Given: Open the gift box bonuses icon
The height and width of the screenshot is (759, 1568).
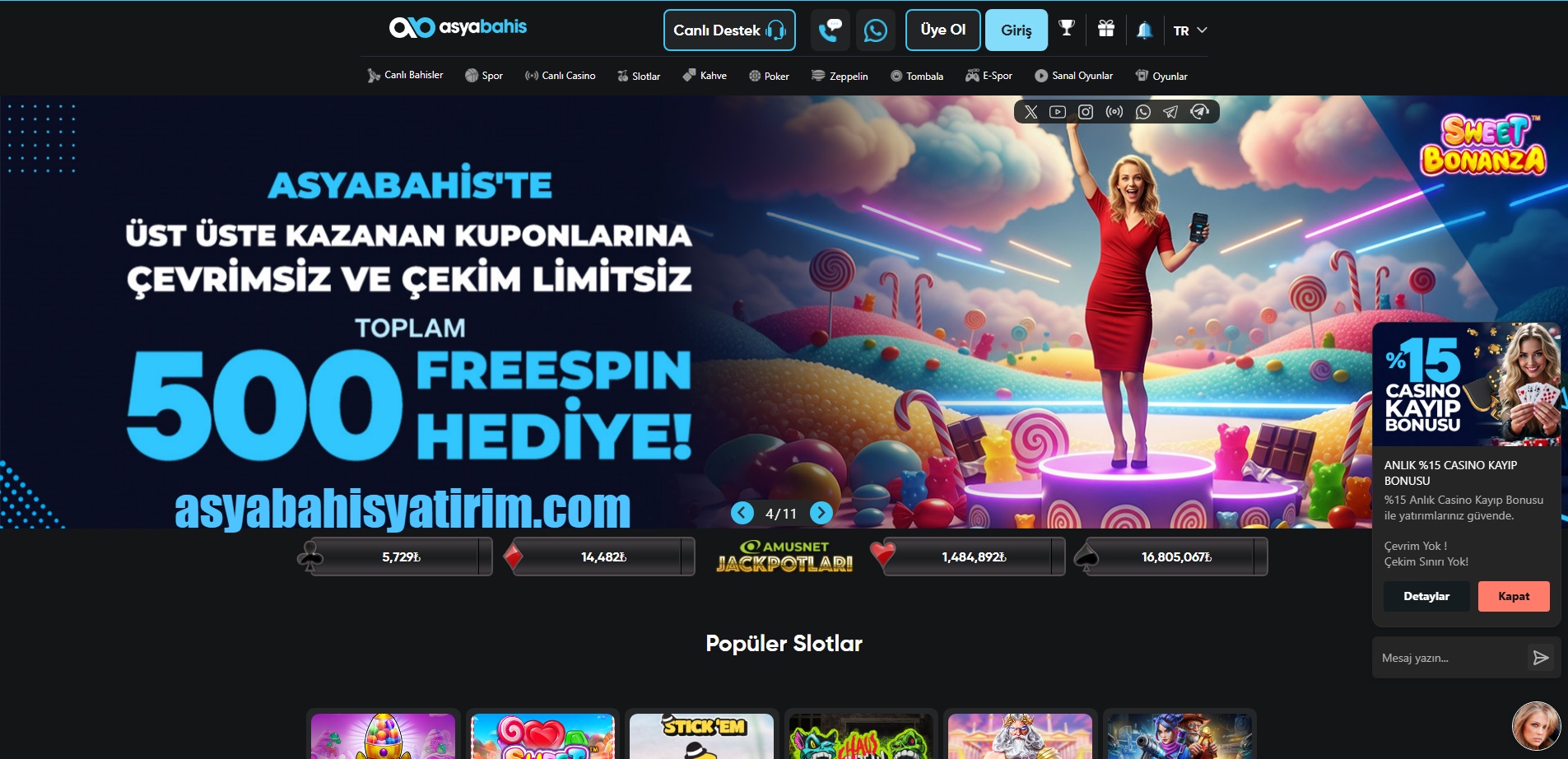Looking at the screenshot, I should click(x=1106, y=30).
